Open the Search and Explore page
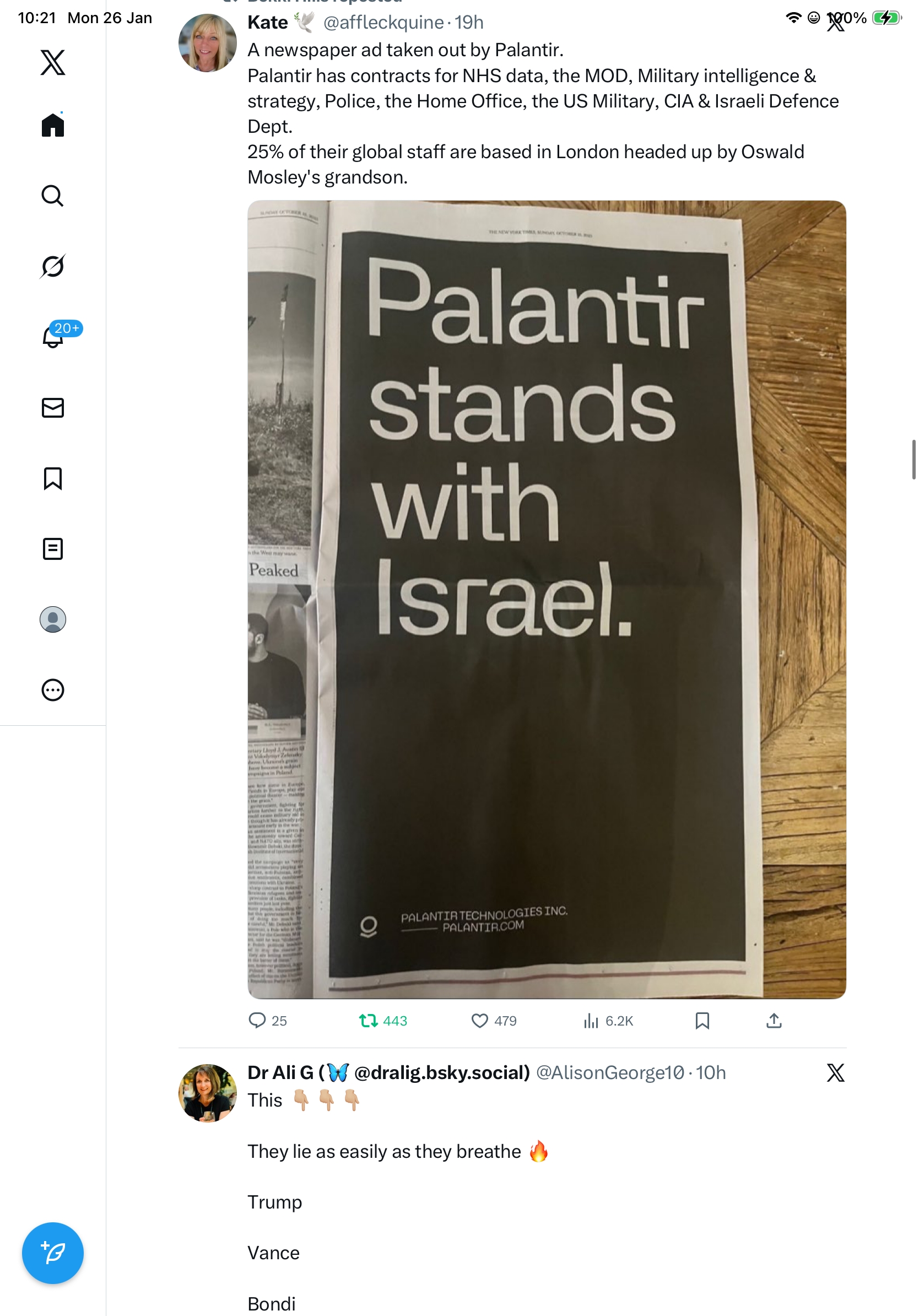 53,196
